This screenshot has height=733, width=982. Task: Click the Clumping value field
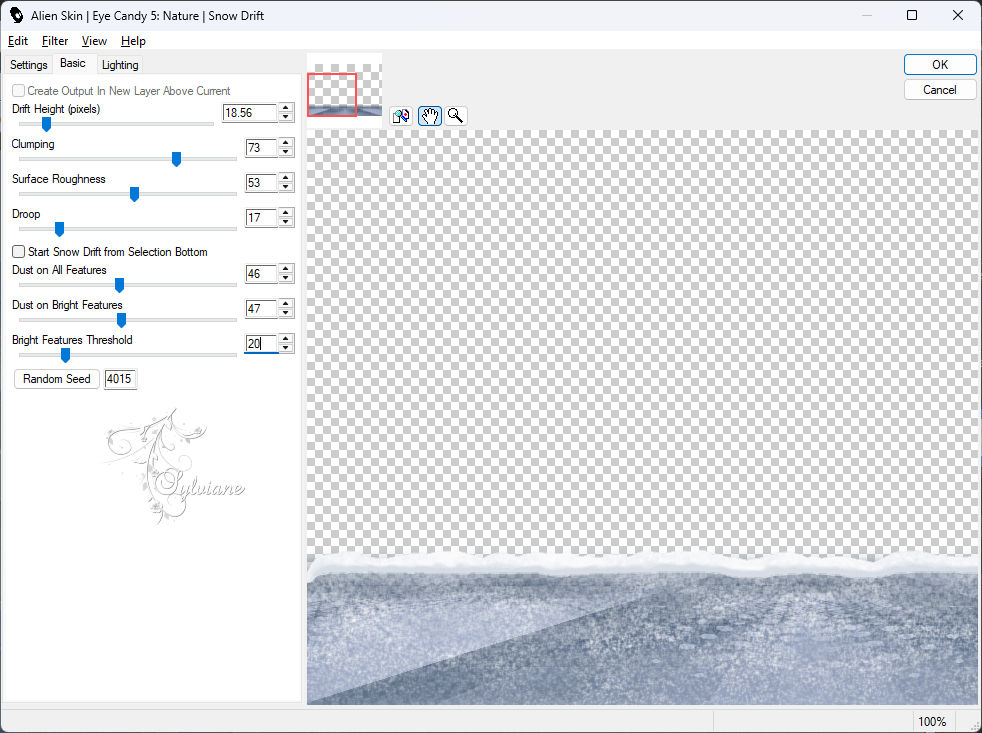click(261, 148)
